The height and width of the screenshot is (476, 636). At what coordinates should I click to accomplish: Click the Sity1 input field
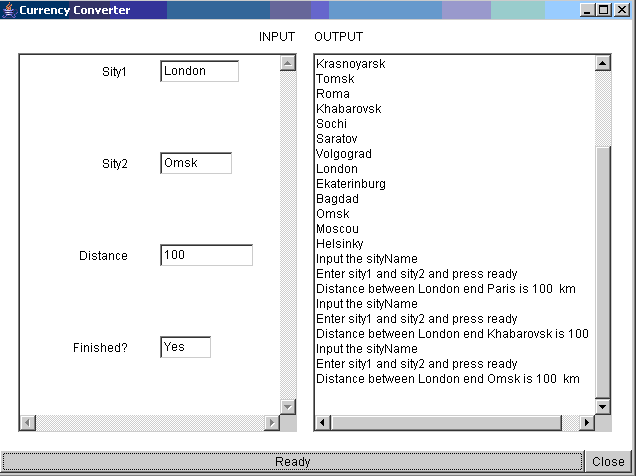click(x=199, y=71)
